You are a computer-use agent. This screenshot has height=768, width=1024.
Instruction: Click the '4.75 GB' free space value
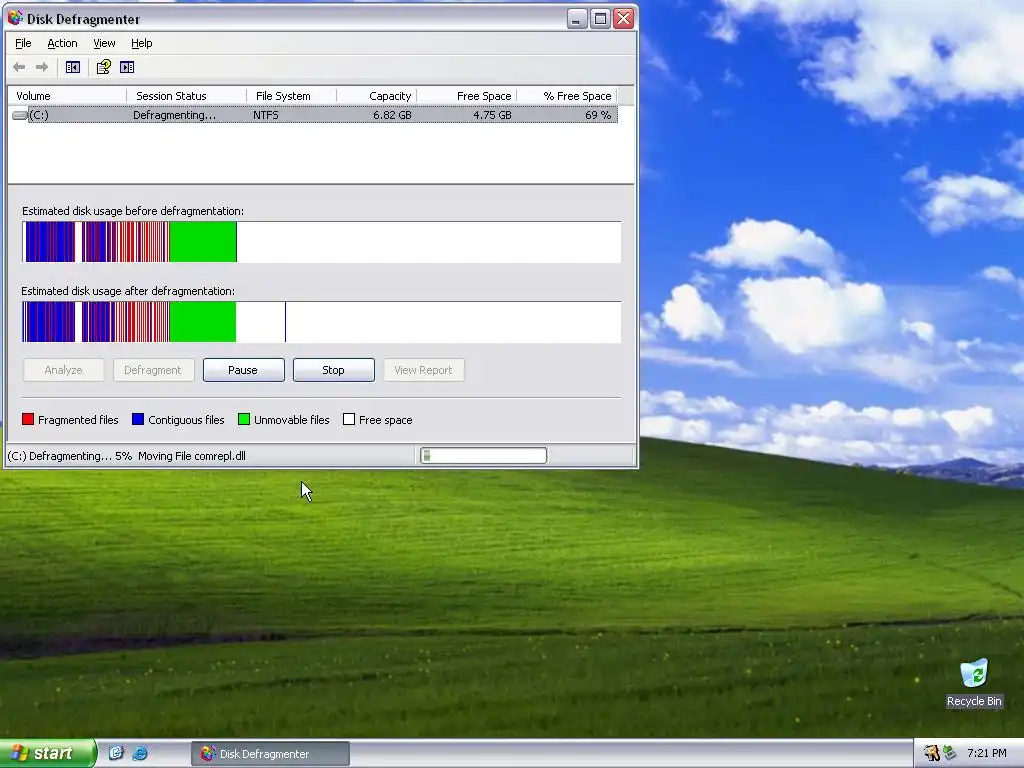pyautogui.click(x=492, y=115)
